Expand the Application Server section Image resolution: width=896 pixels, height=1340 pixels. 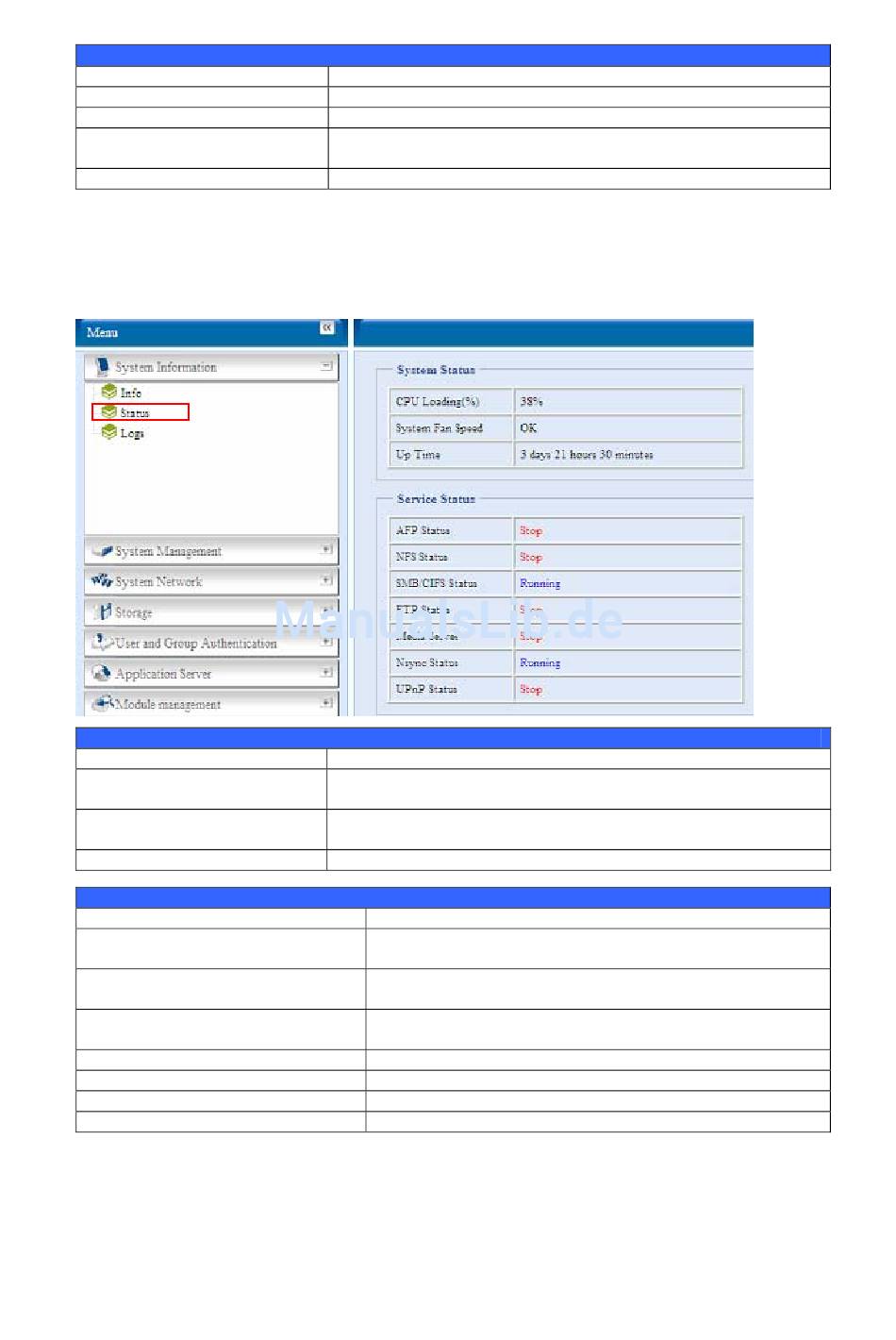pos(326,672)
